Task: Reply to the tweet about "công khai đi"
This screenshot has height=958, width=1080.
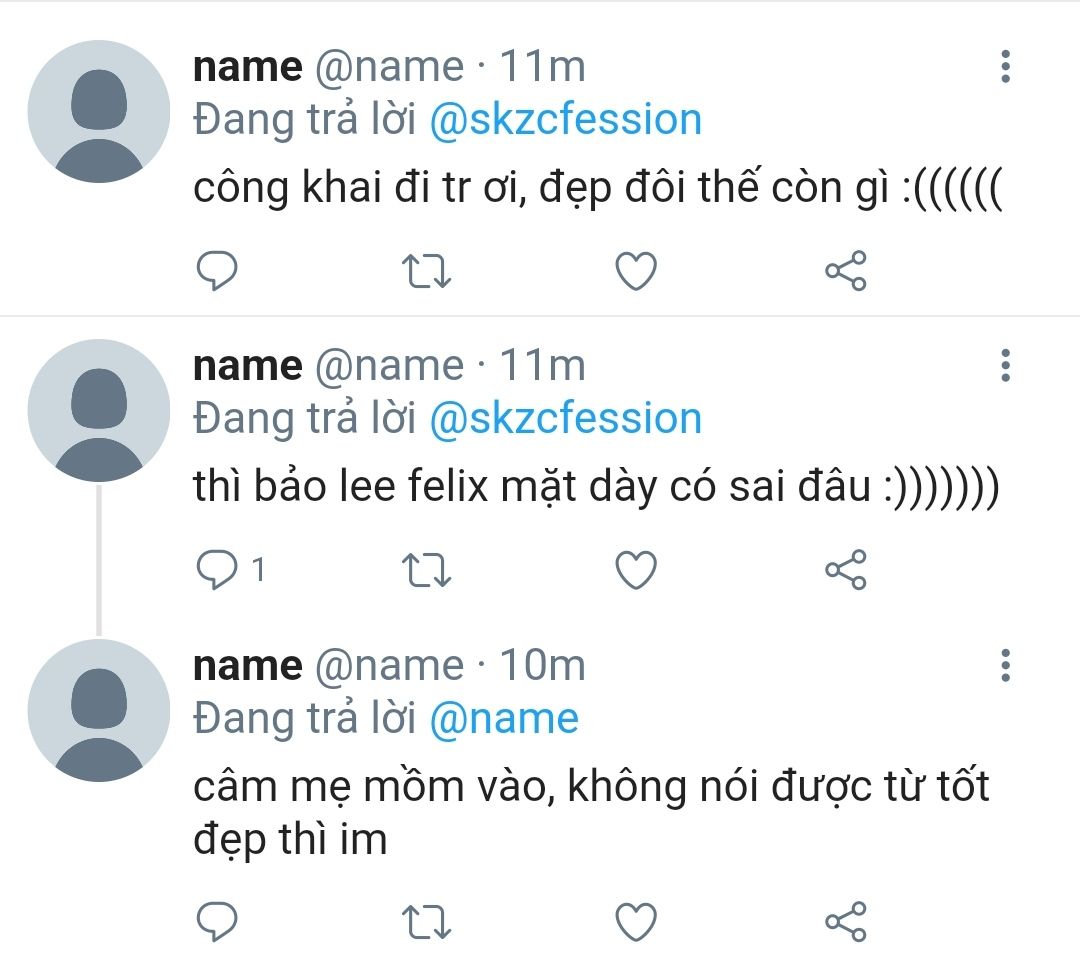Action: (x=216, y=271)
